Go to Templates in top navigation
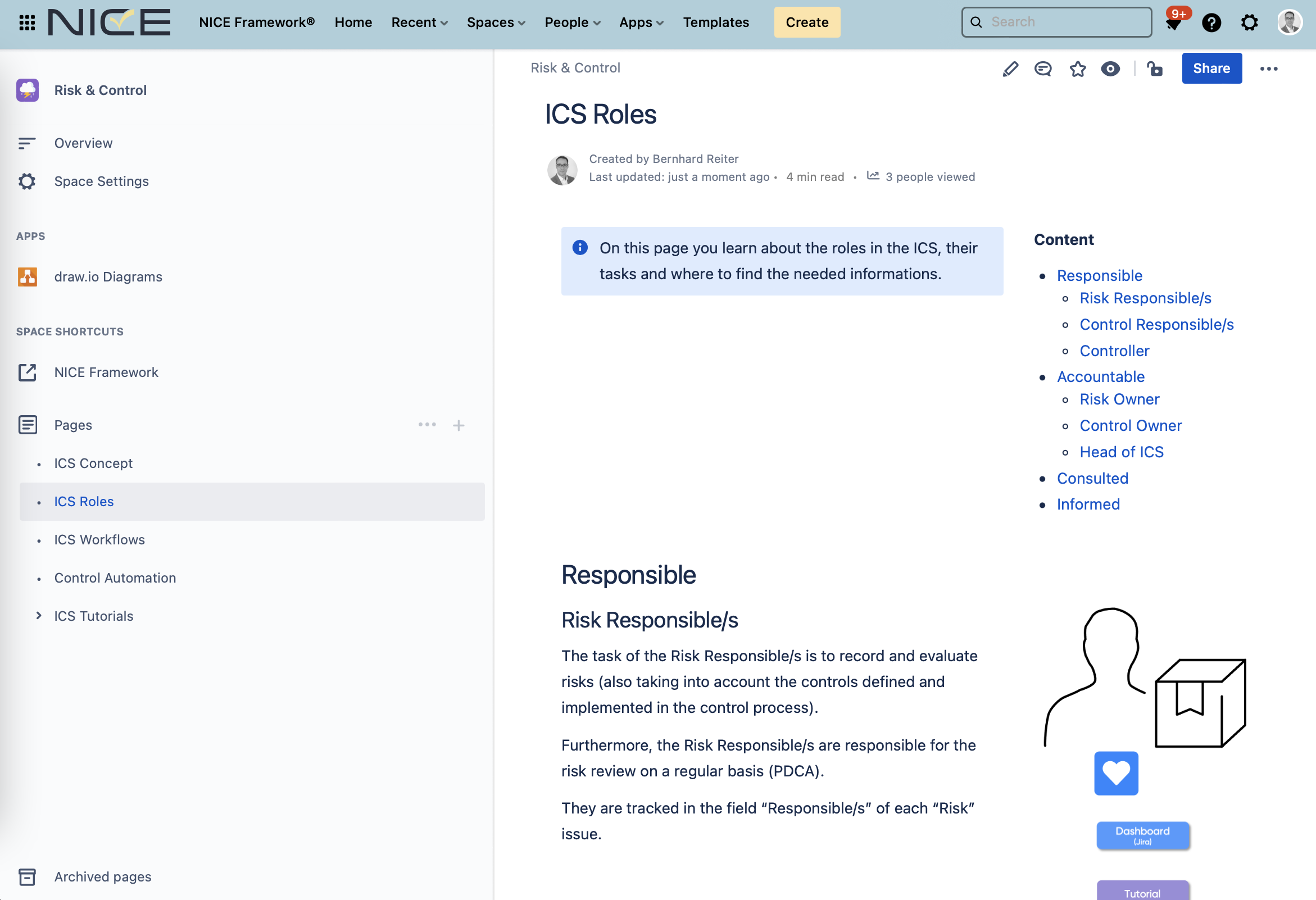 [716, 22]
